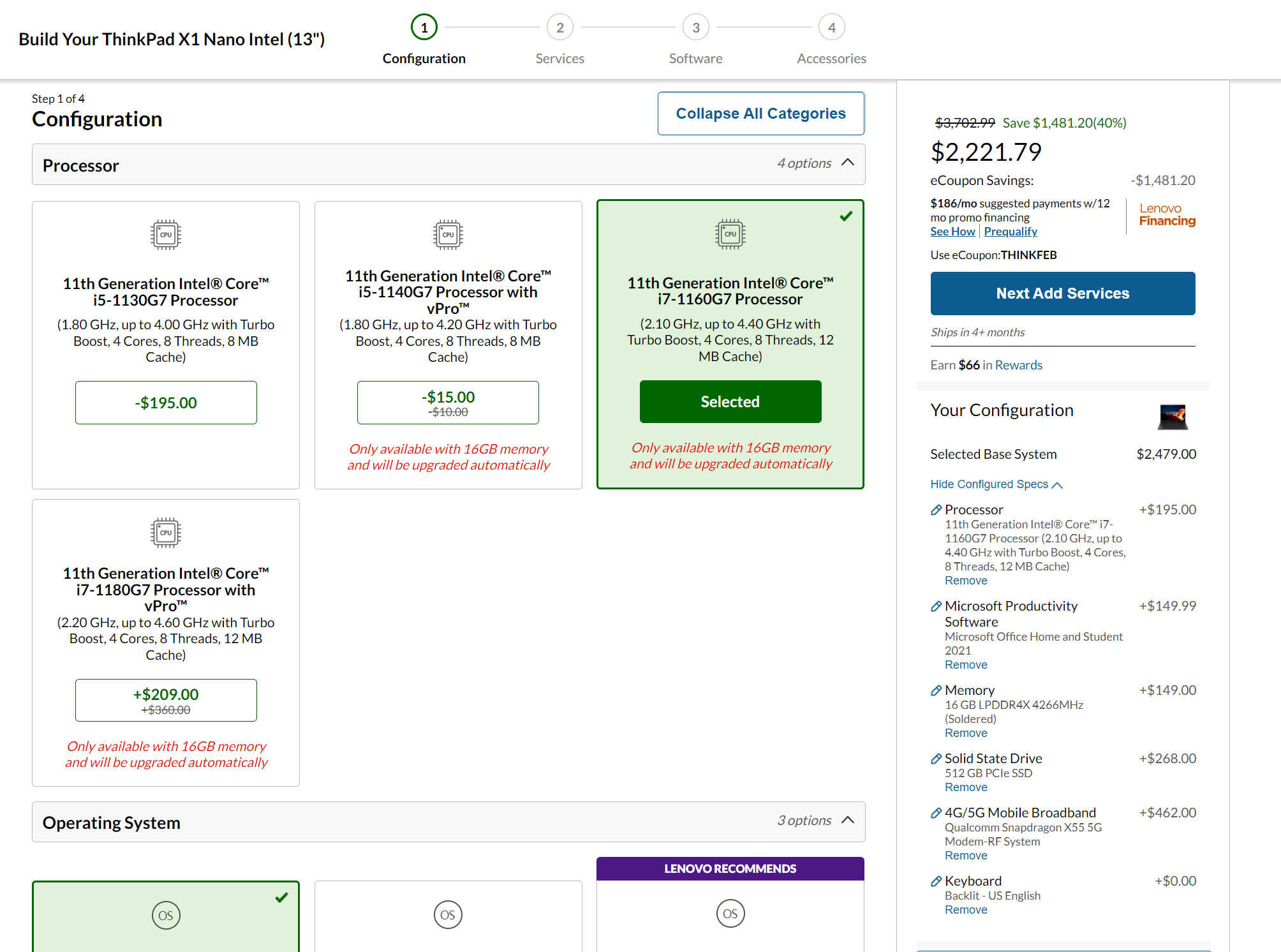Click 'Build Your ThinkPad X1 Nano Intel' heading
This screenshot has width=1281, height=952.
172,40
